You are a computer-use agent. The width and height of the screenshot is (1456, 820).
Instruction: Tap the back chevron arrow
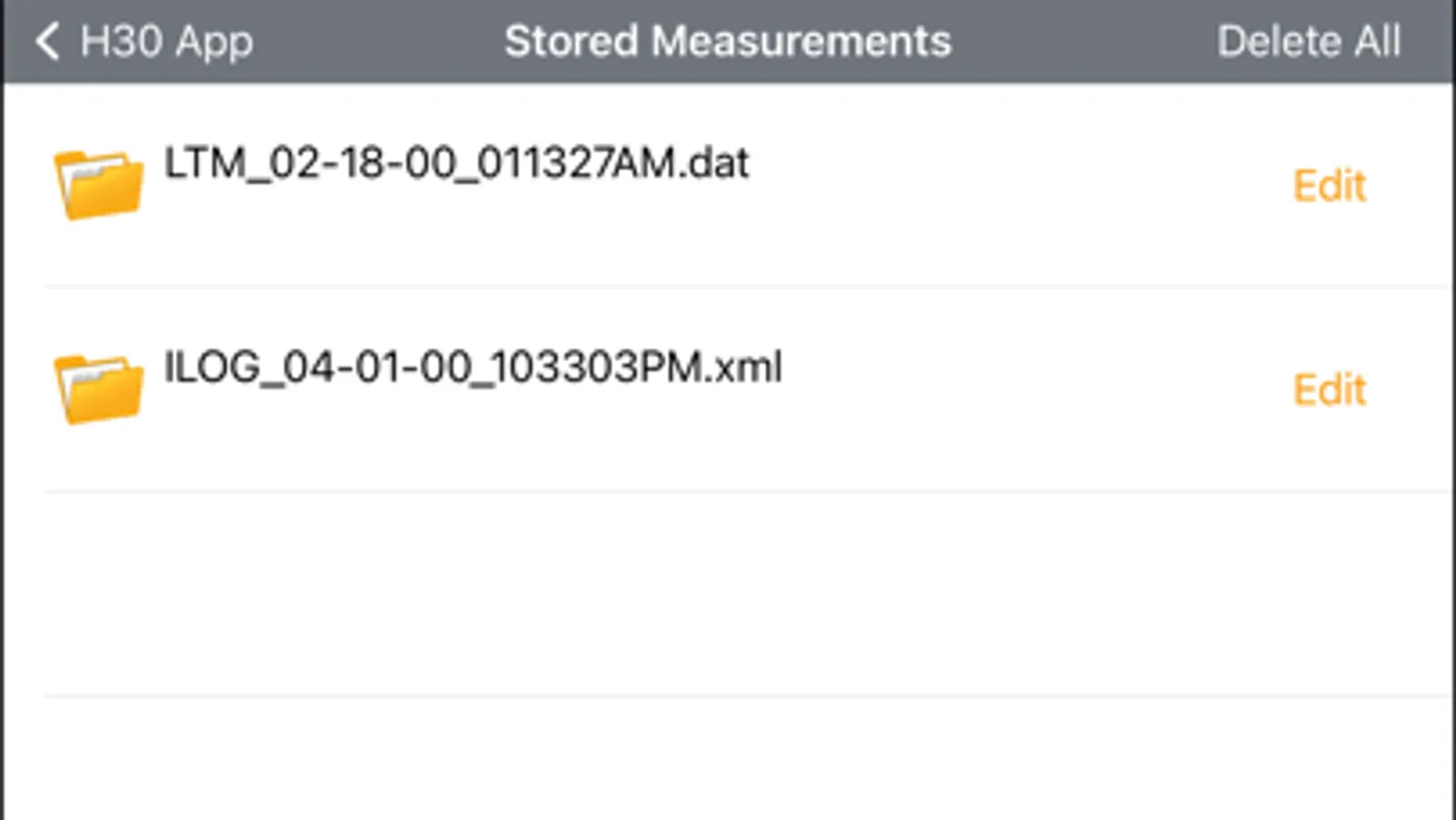[x=47, y=41]
